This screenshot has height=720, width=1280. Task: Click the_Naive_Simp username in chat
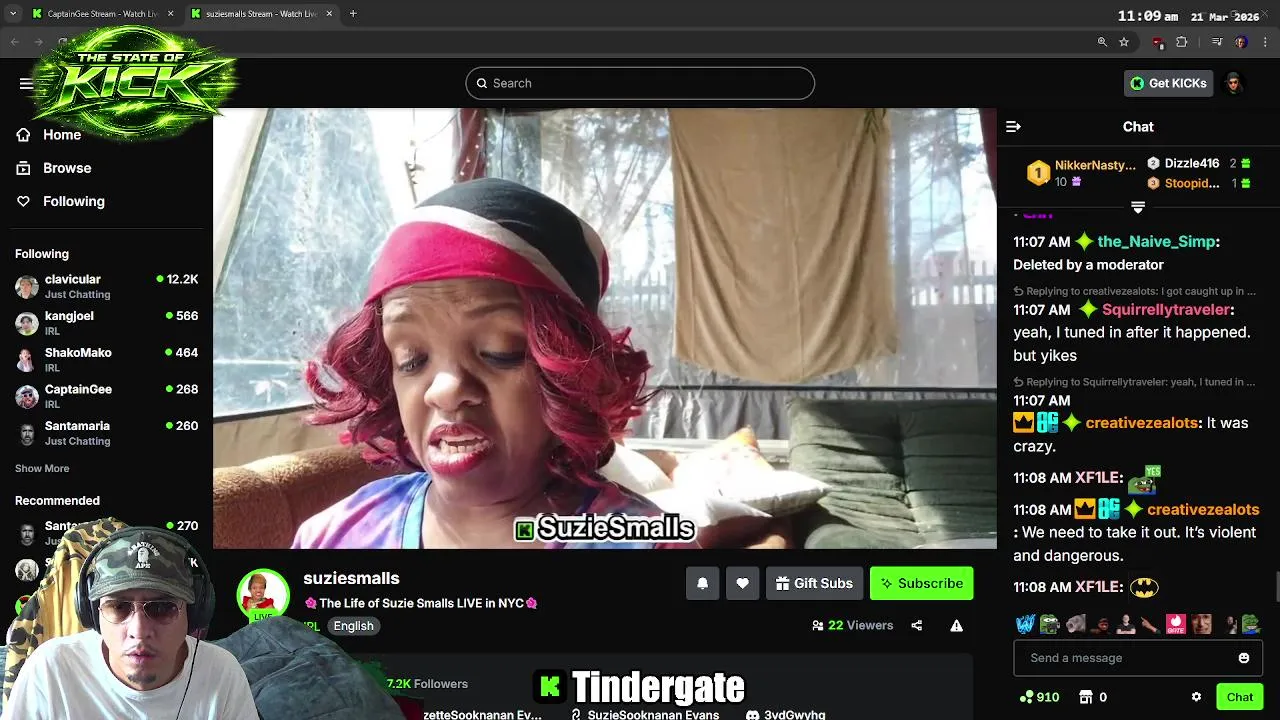point(1156,242)
